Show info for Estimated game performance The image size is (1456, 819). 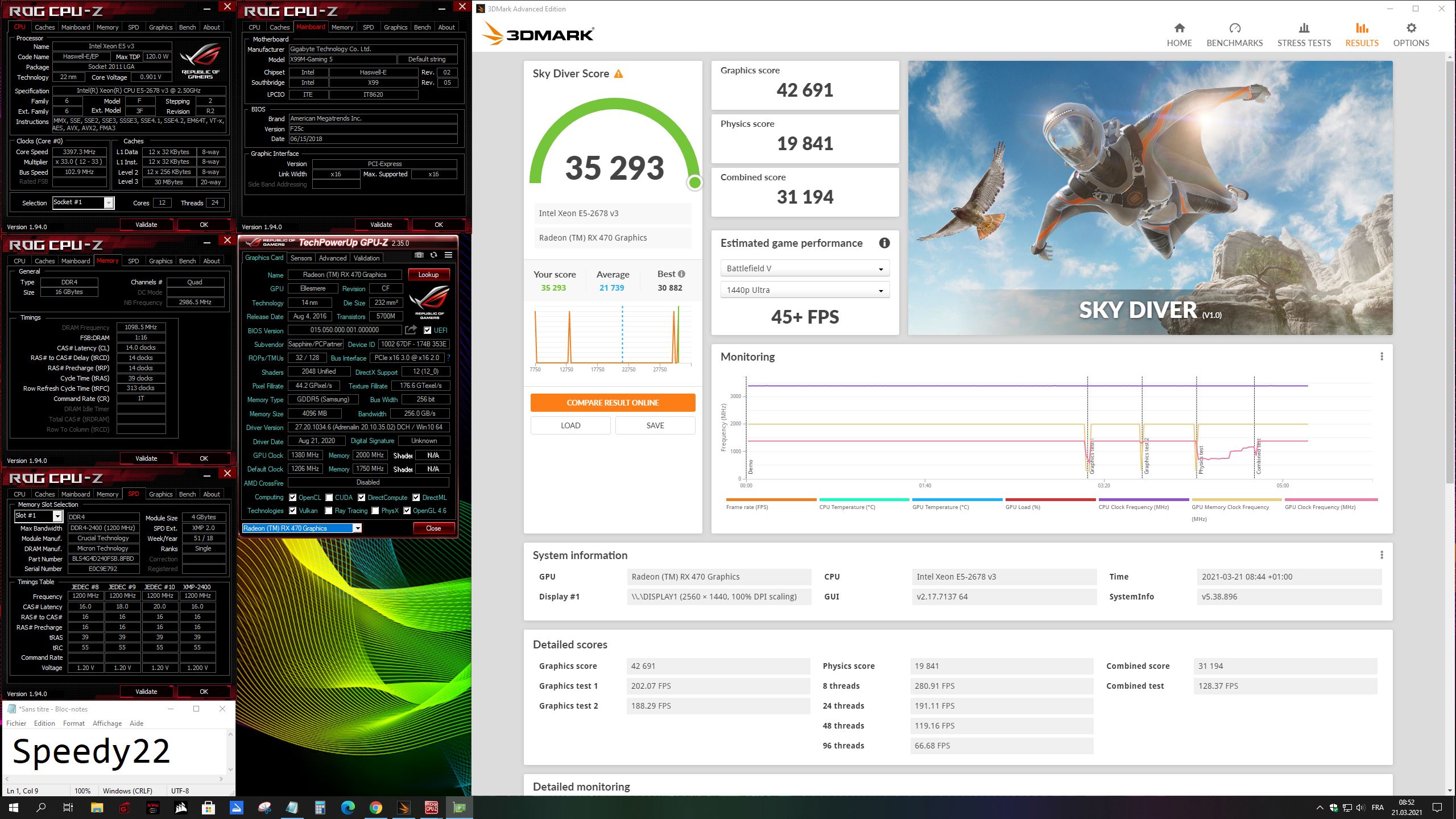click(x=884, y=243)
